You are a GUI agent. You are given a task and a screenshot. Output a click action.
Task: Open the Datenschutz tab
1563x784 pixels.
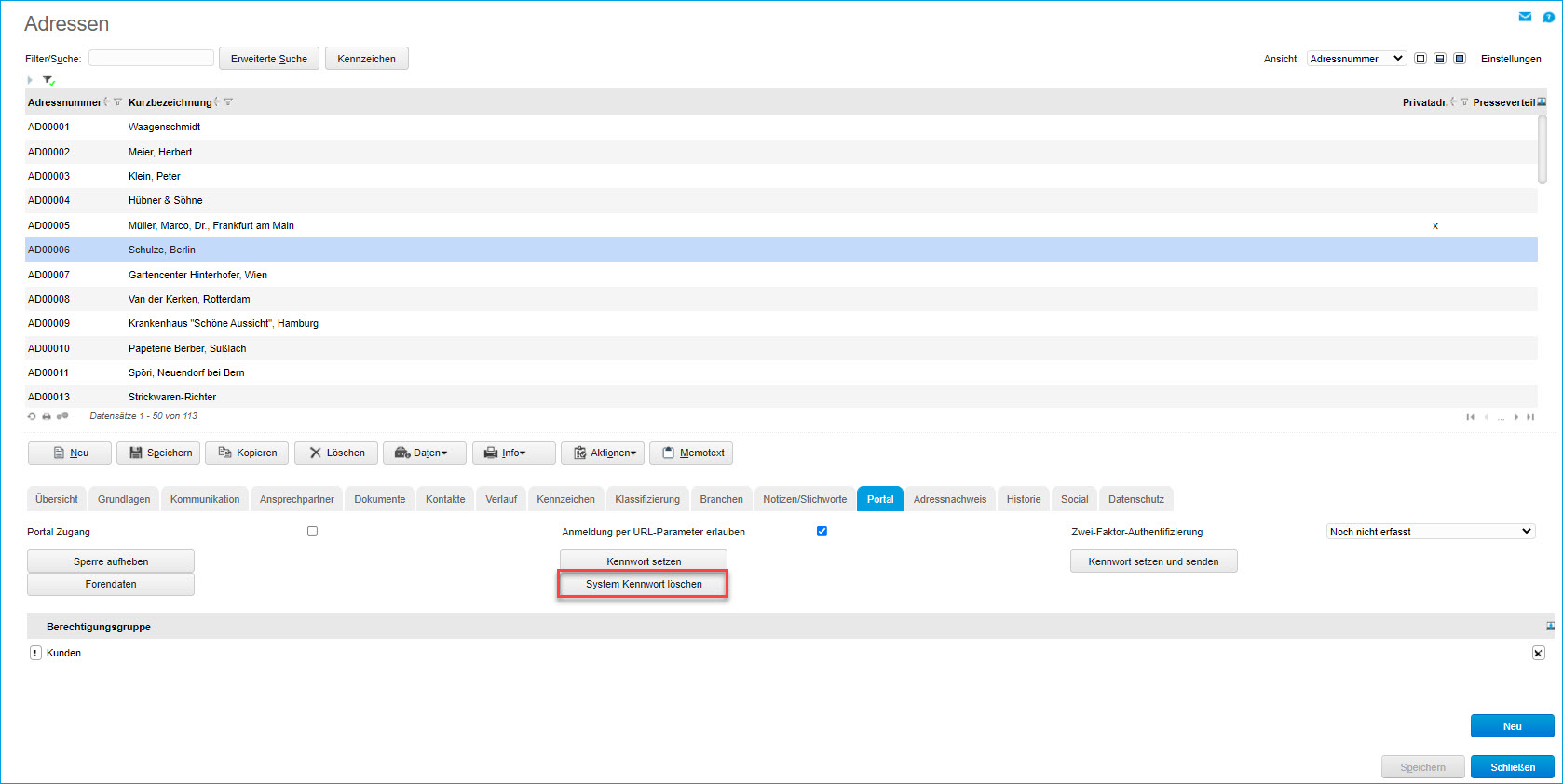[x=1135, y=499]
